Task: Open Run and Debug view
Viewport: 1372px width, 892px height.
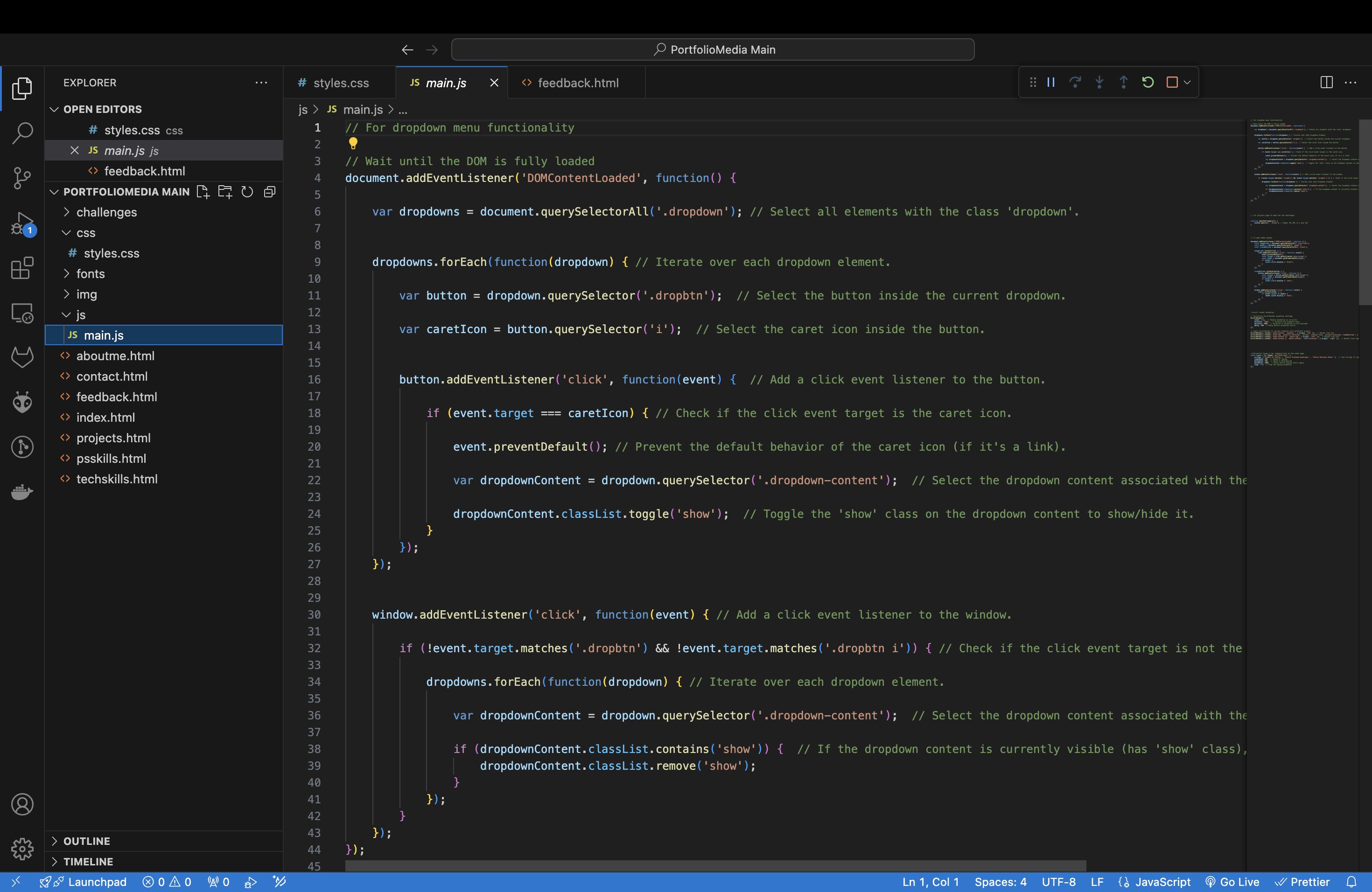Action: click(x=22, y=223)
